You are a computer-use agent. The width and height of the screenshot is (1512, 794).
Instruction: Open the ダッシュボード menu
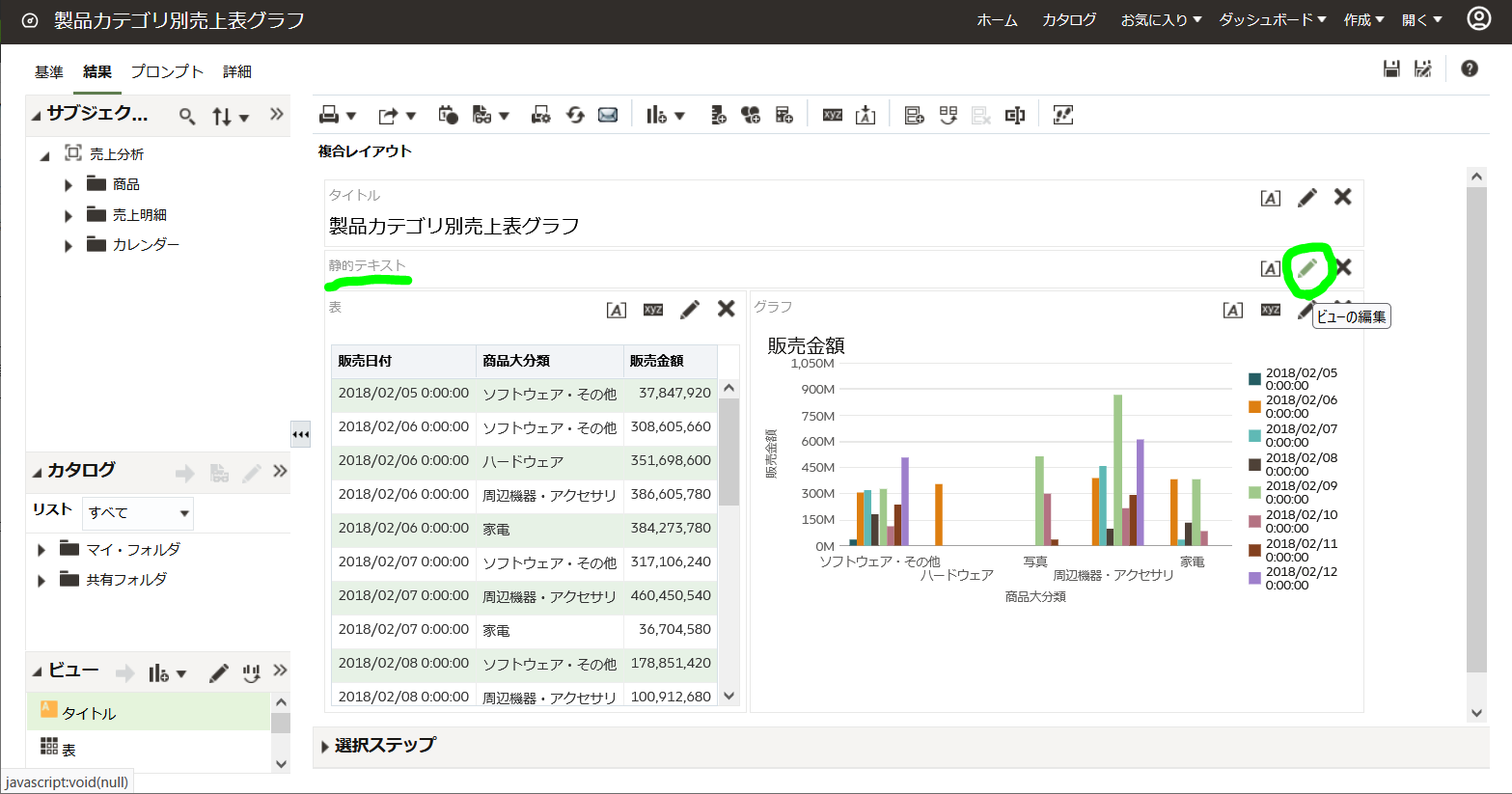1273,19
